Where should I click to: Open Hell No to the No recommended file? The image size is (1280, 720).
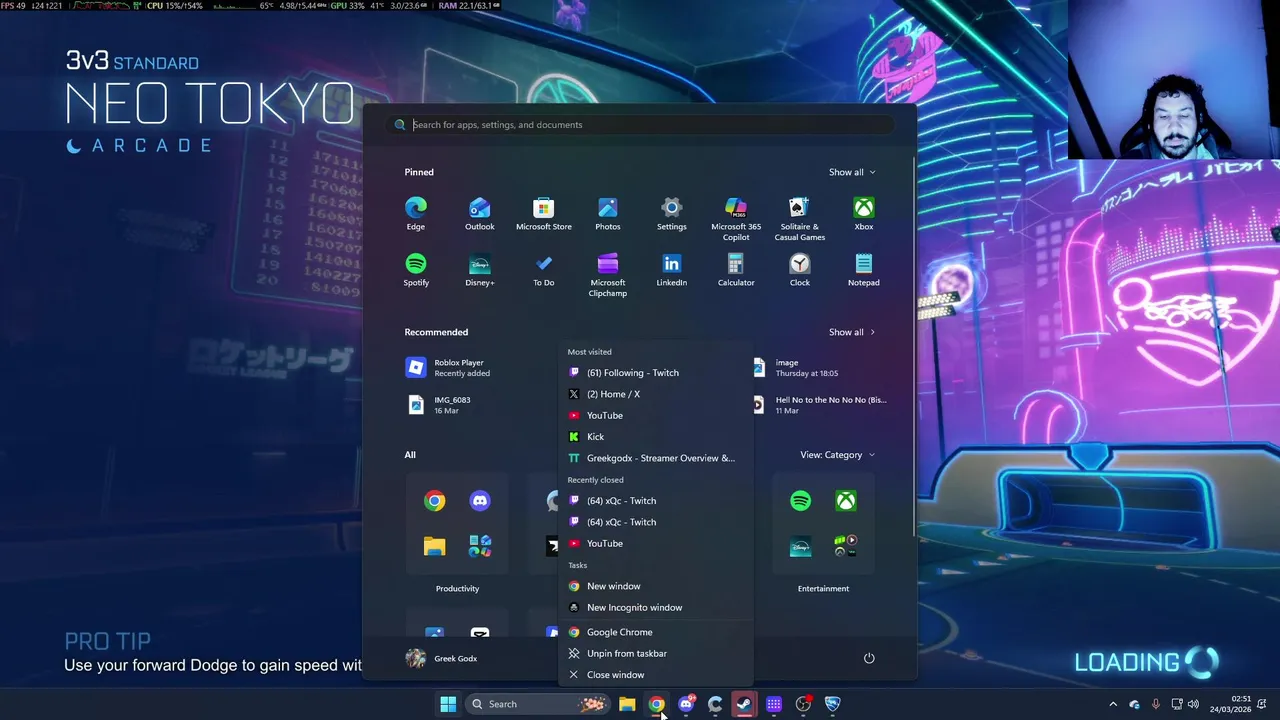[x=820, y=404]
